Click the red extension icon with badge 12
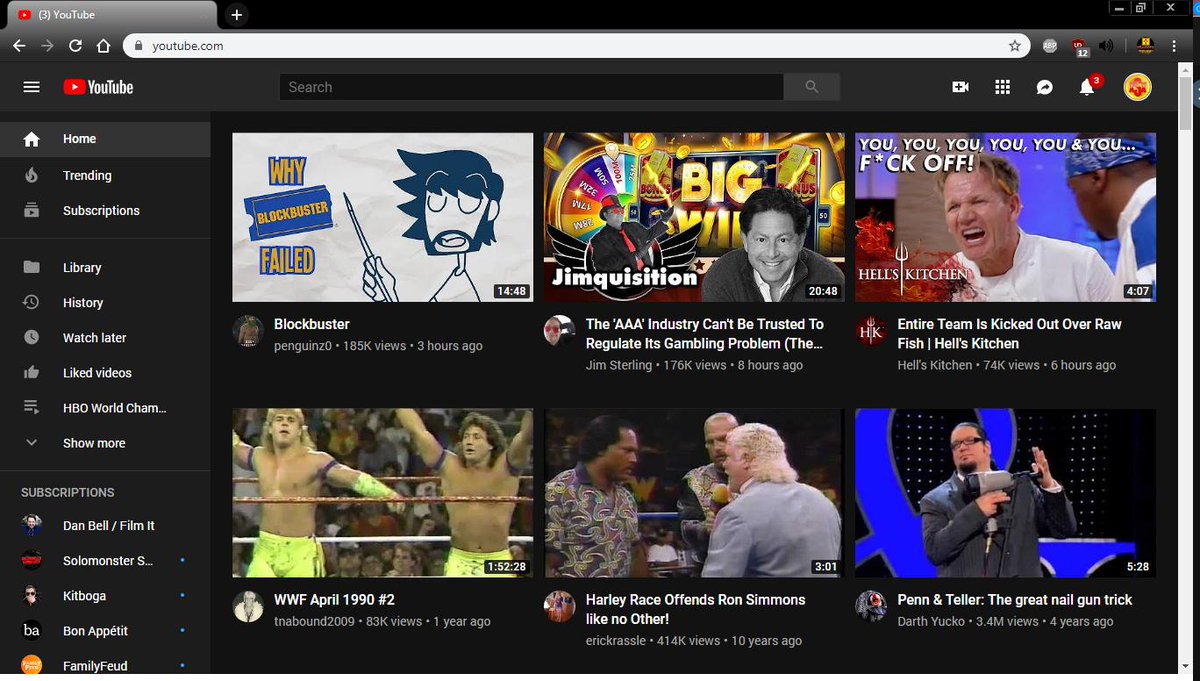Viewport: 1200px width, 681px height. 1078,46
